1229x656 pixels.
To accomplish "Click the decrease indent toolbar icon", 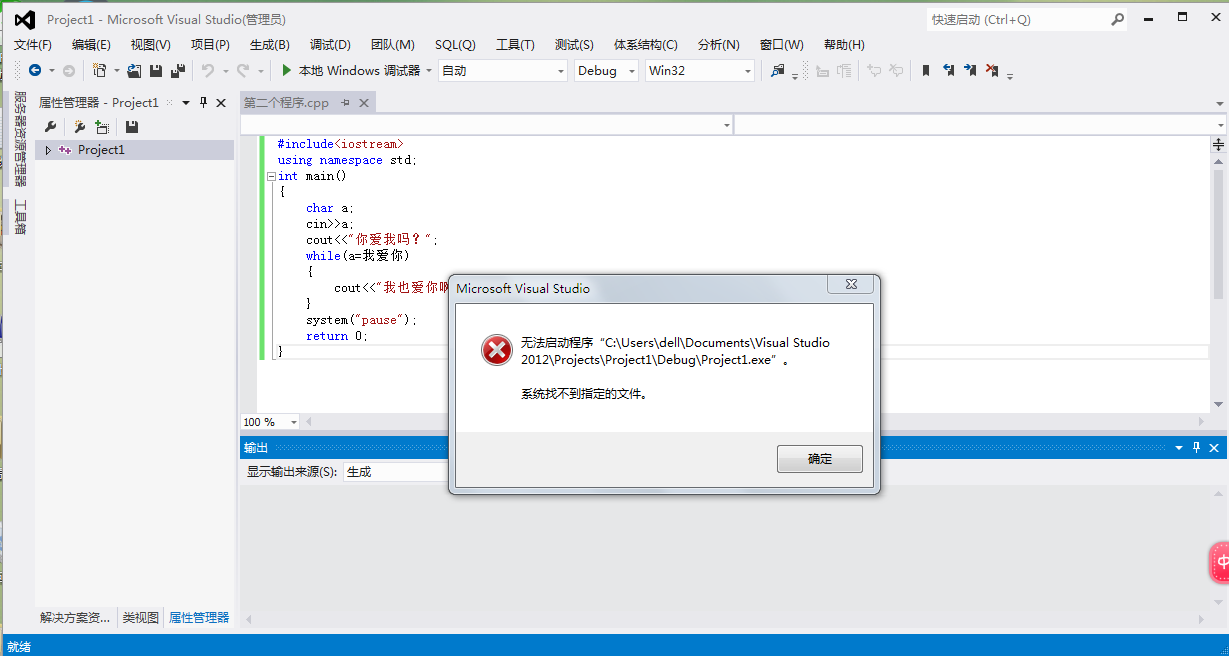I will [822, 71].
